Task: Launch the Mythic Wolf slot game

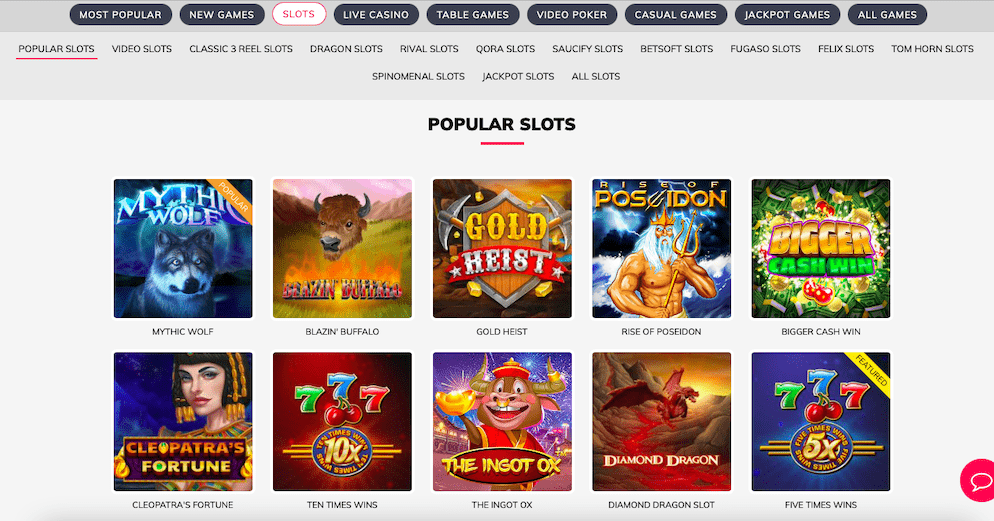Action: pyautogui.click(x=183, y=248)
